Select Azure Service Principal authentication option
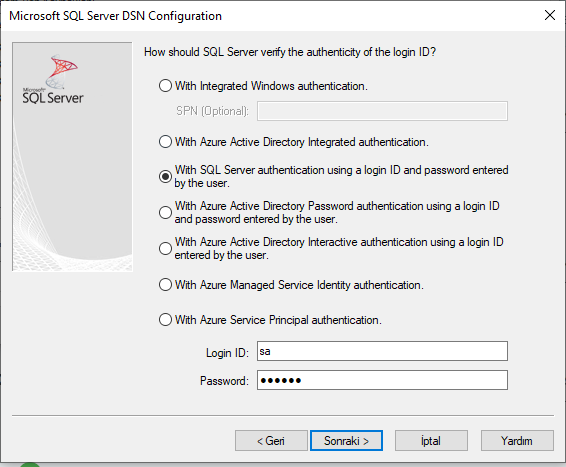 click(x=165, y=320)
